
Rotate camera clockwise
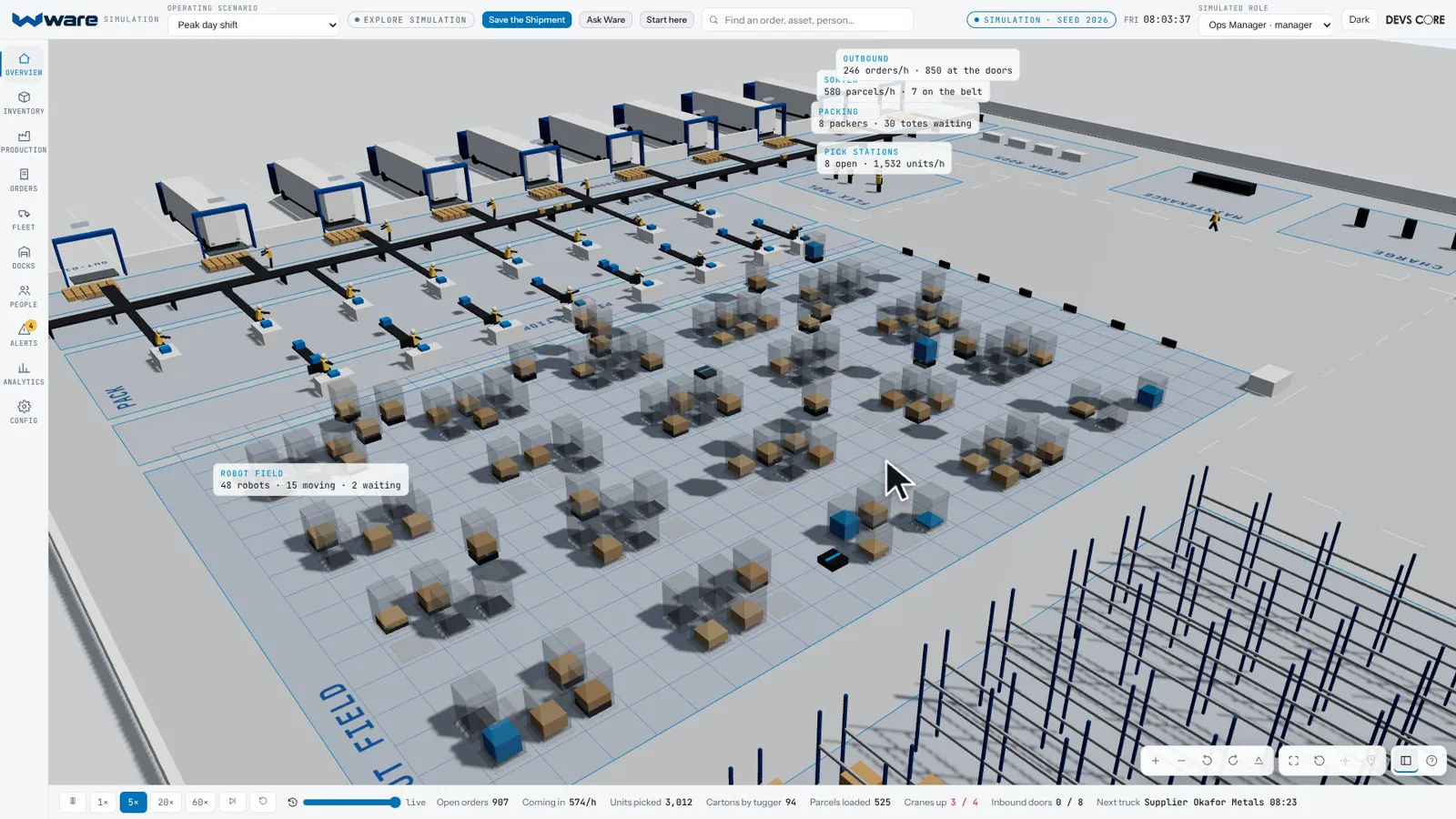pyautogui.click(x=1233, y=761)
